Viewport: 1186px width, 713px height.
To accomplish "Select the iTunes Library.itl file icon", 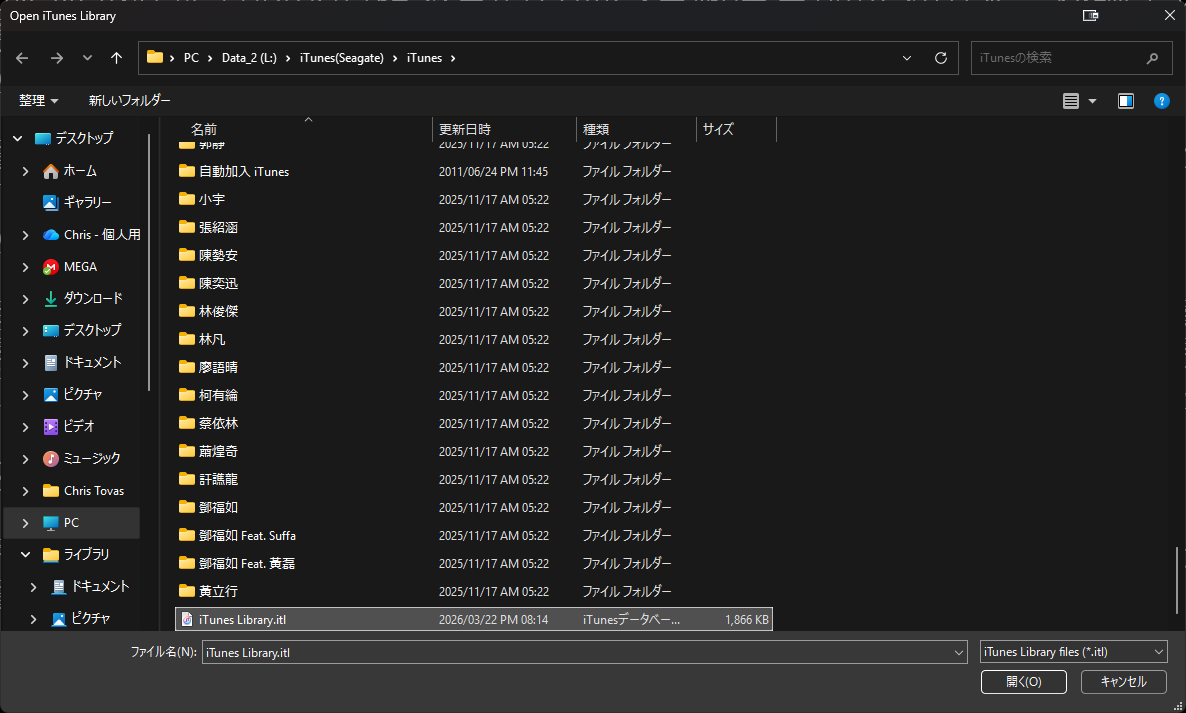I will tap(187, 619).
